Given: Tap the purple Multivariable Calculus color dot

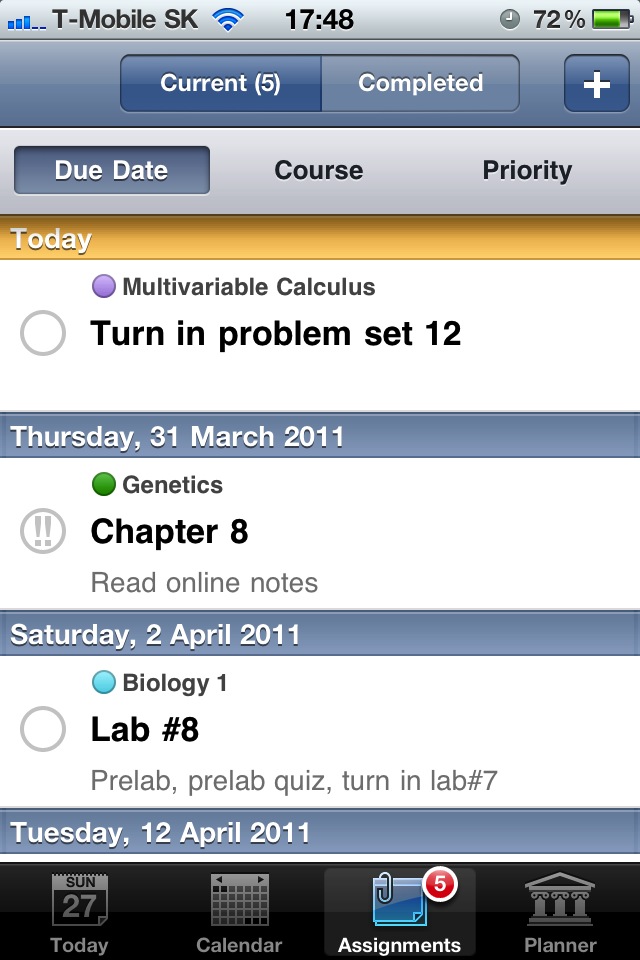Looking at the screenshot, I should click(x=104, y=287).
